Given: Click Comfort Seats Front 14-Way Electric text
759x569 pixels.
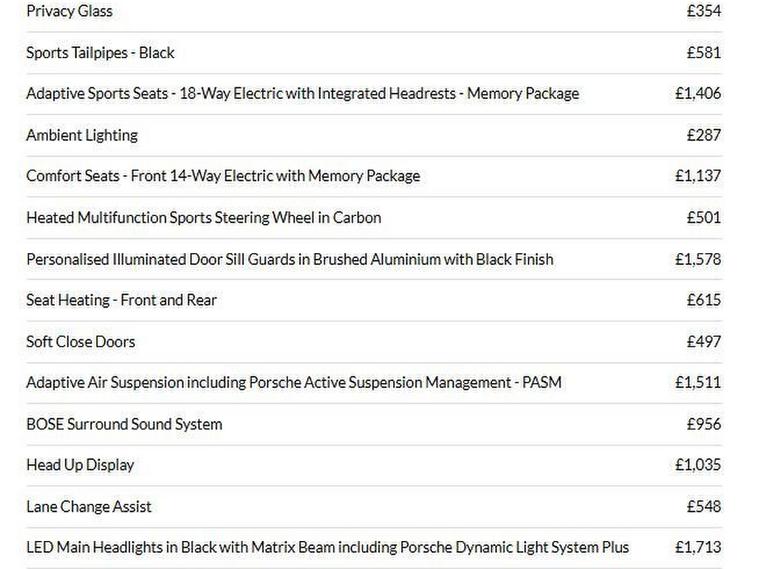Looking at the screenshot, I should (x=223, y=176).
